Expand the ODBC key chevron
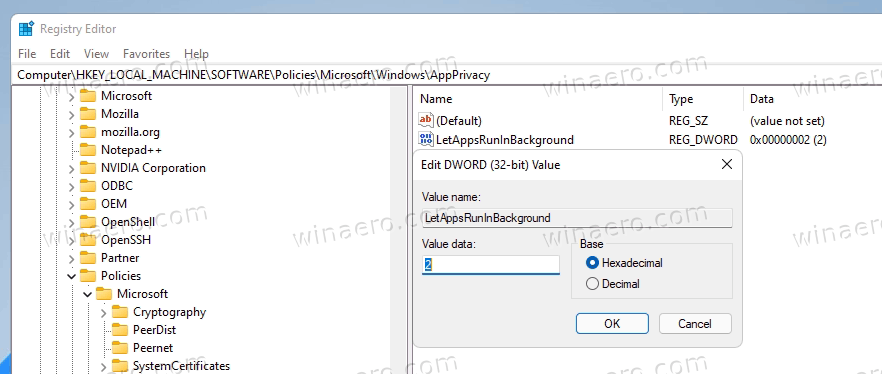 tap(71, 187)
